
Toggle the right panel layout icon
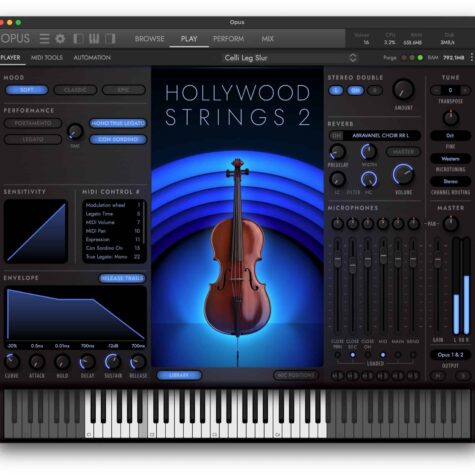tap(110, 39)
